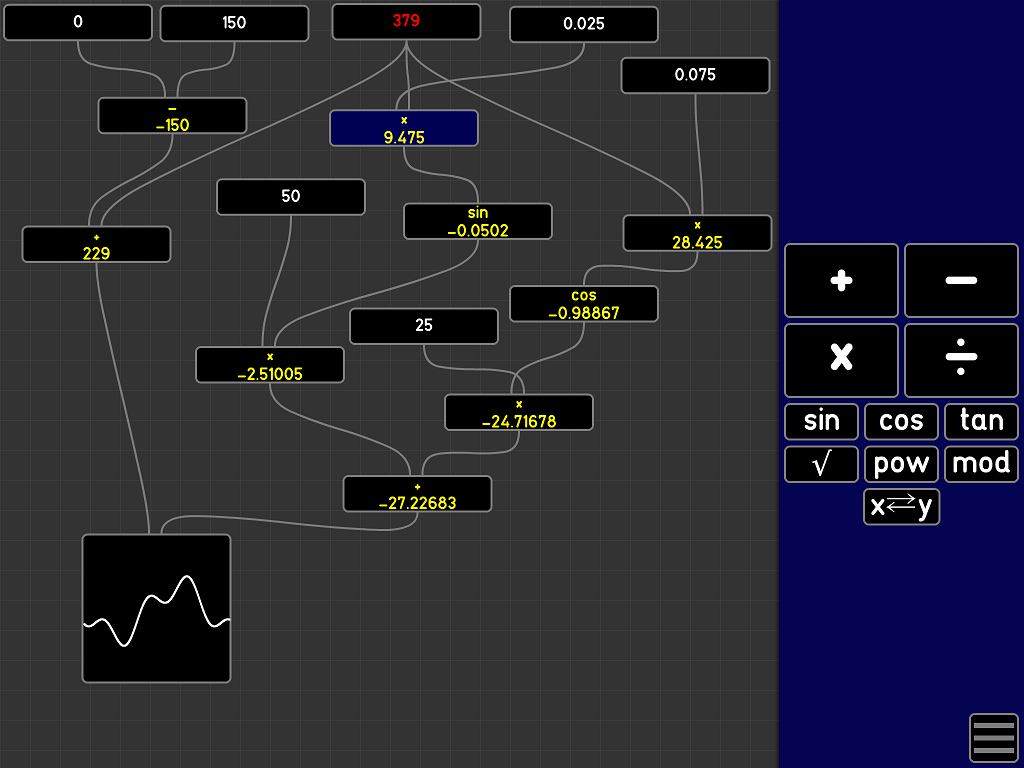Click the x⇄y swap button
This screenshot has height=768, width=1024.
[901, 507]
